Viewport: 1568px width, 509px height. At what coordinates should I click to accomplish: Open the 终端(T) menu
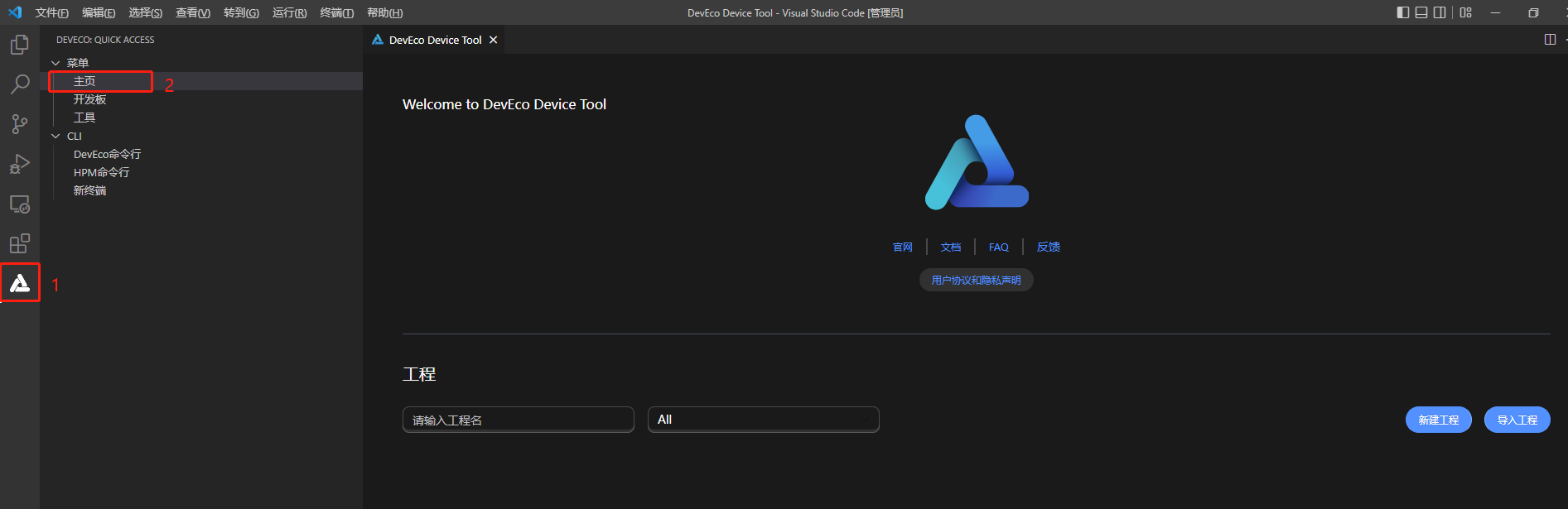pos(337,12)
